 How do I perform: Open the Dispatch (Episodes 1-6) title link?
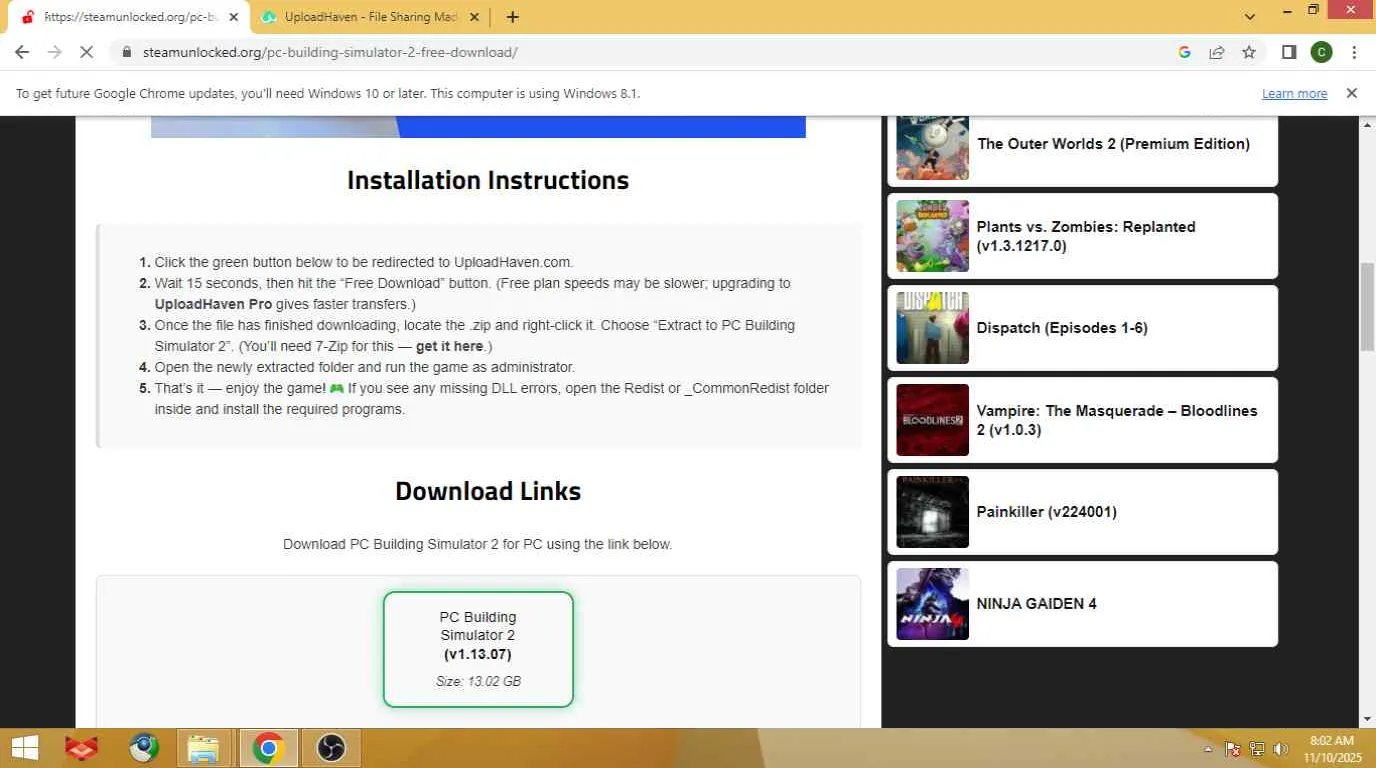(x=1062, y=328)
